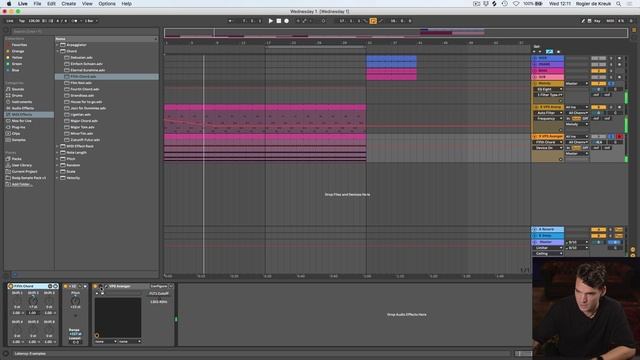Open Spotlight search in the menu bar
Screen dimensions: 640x360
618,4
